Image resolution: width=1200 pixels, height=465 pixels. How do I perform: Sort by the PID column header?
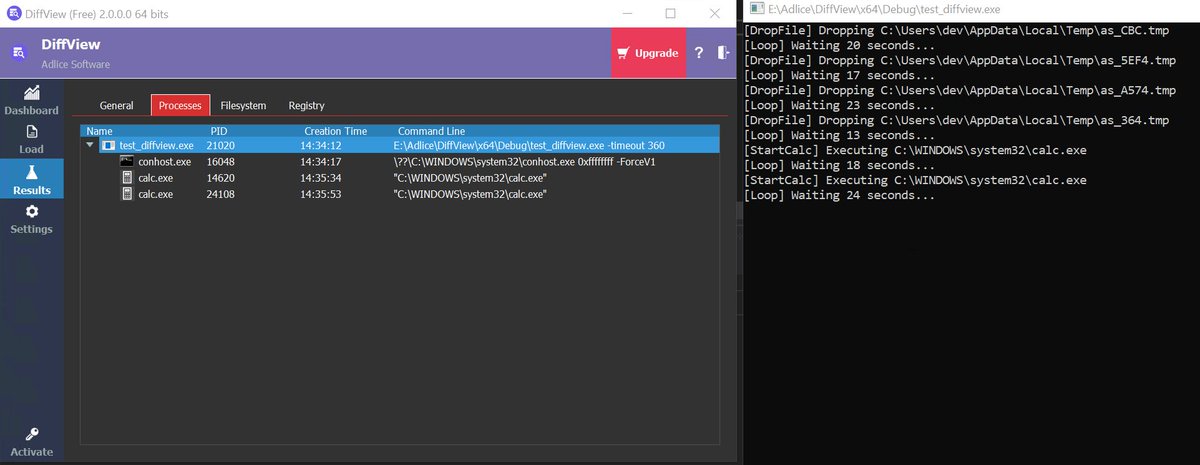[x=219, y=131]
